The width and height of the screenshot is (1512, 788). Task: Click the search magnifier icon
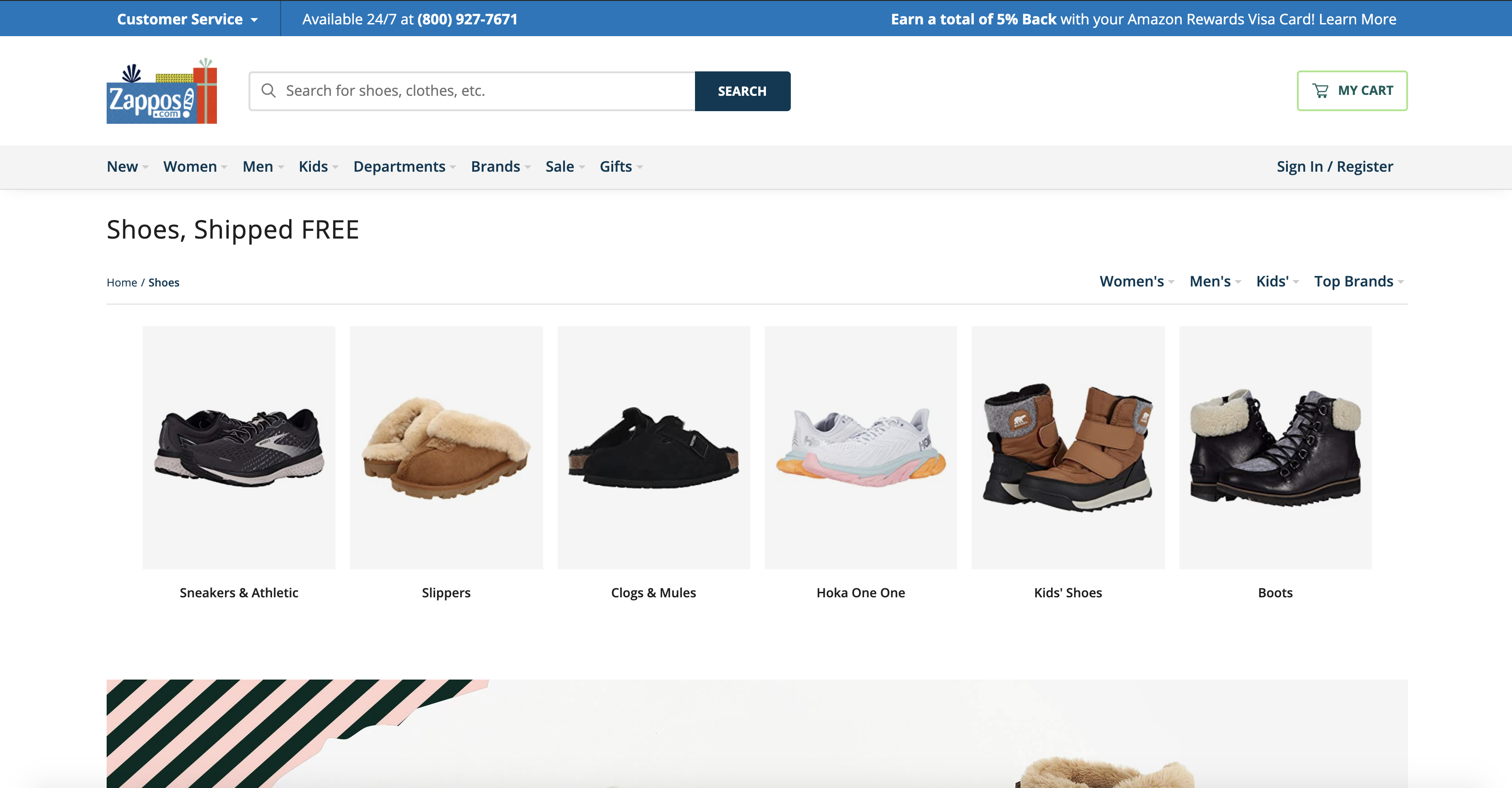pyautogui.click(x=269, y=90)
